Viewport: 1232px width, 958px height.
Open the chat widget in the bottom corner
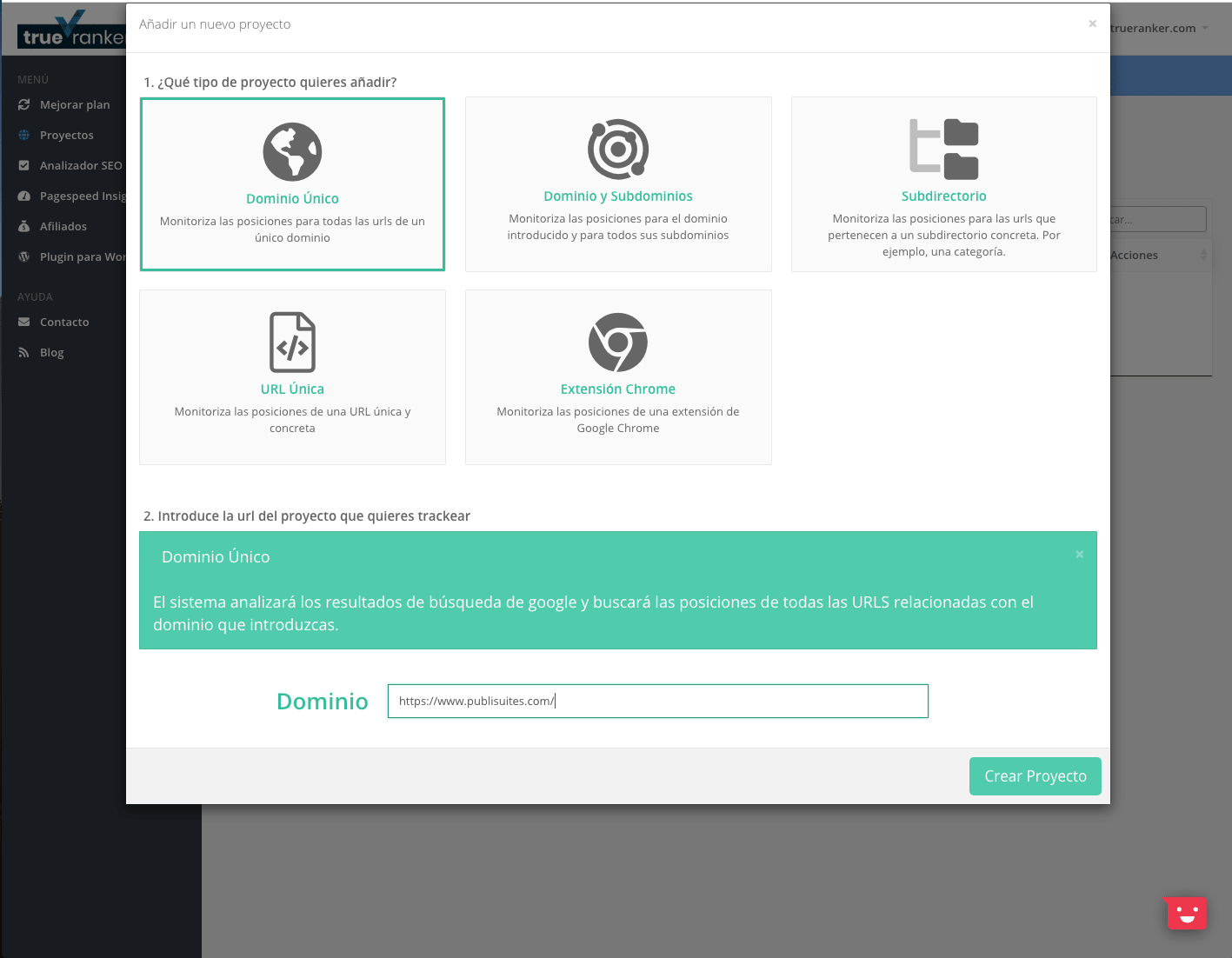coord(1186,913)
